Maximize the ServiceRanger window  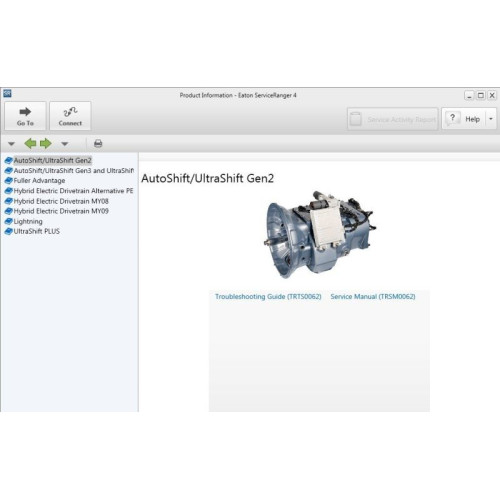[481, 96]
